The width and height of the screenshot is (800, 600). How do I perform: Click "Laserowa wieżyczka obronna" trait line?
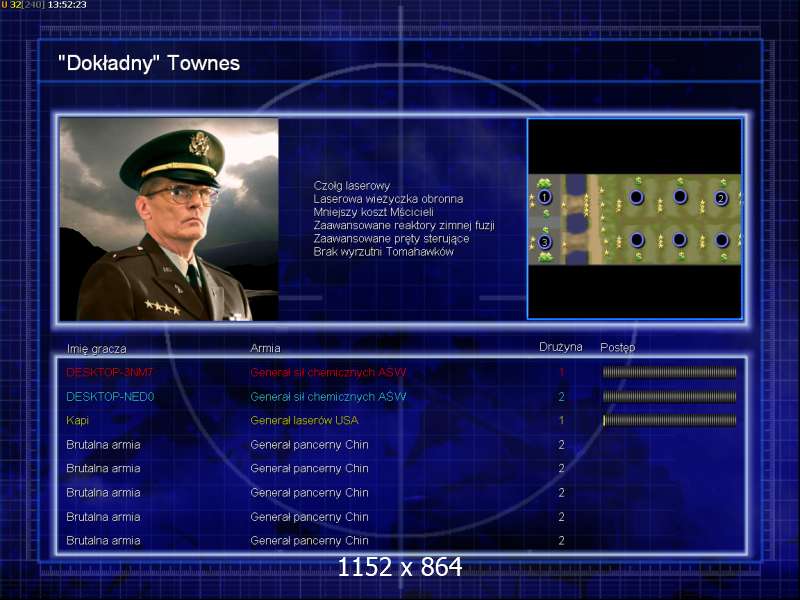pos(388,199)
